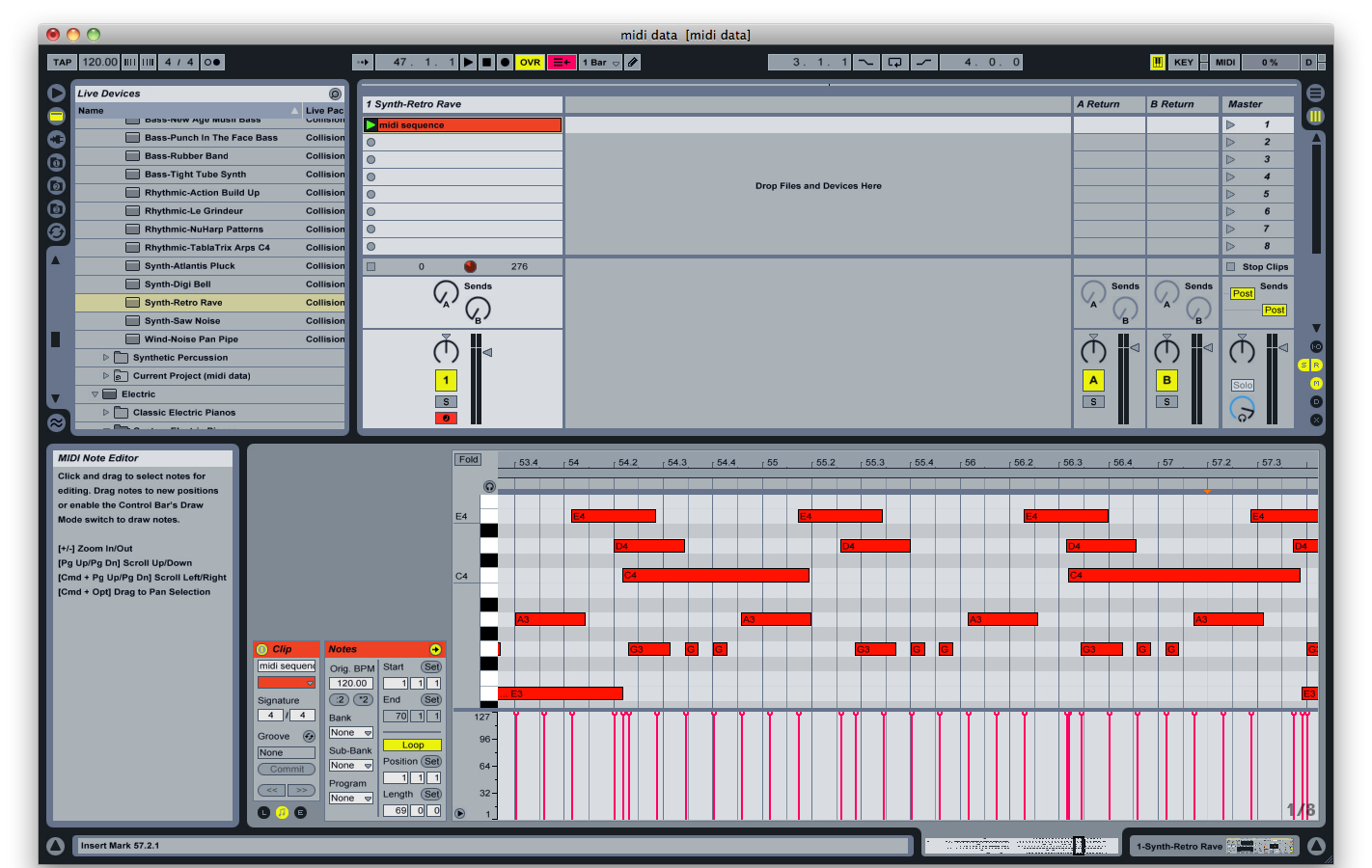
Task: Toggle the transport Loop switch
Action: (895, 62)
